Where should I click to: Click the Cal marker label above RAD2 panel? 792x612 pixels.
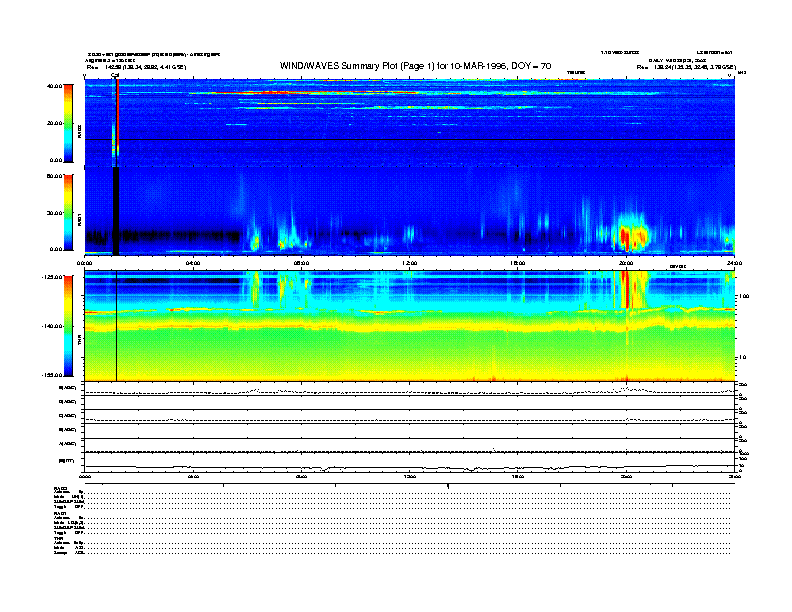point(115,75)
